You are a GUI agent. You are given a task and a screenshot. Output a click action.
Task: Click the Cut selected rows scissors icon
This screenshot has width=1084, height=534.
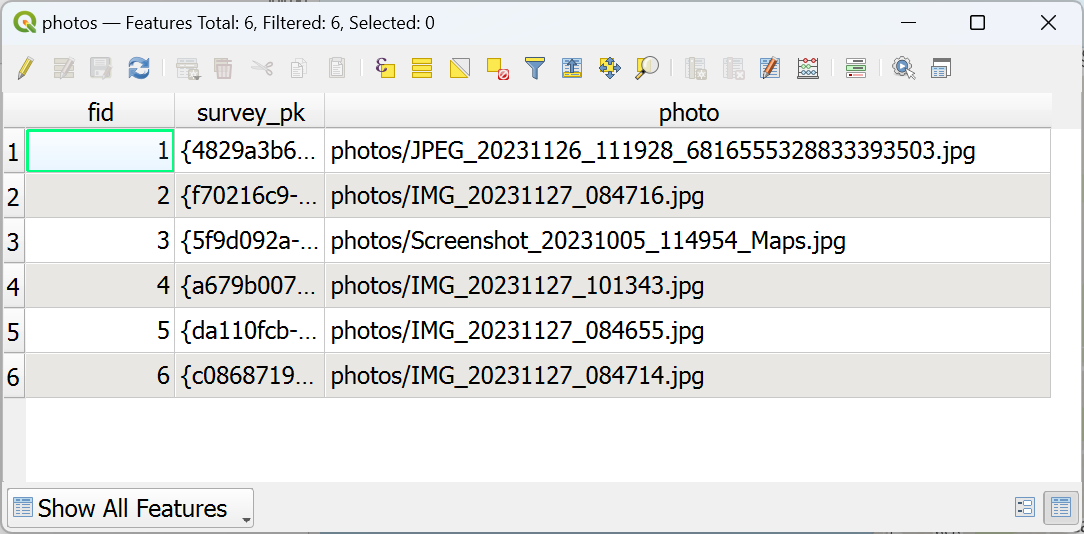coord(262,68)
